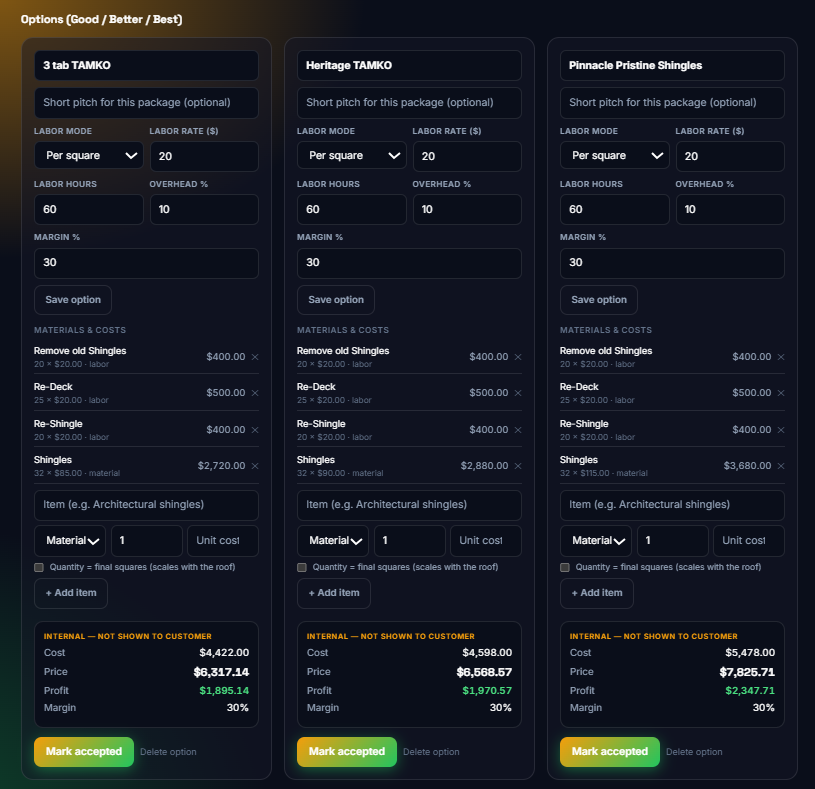Delete Re-Deck line in 3 tab TAMKO option
The height and width of the screenshot is (789, 815).
255,392
